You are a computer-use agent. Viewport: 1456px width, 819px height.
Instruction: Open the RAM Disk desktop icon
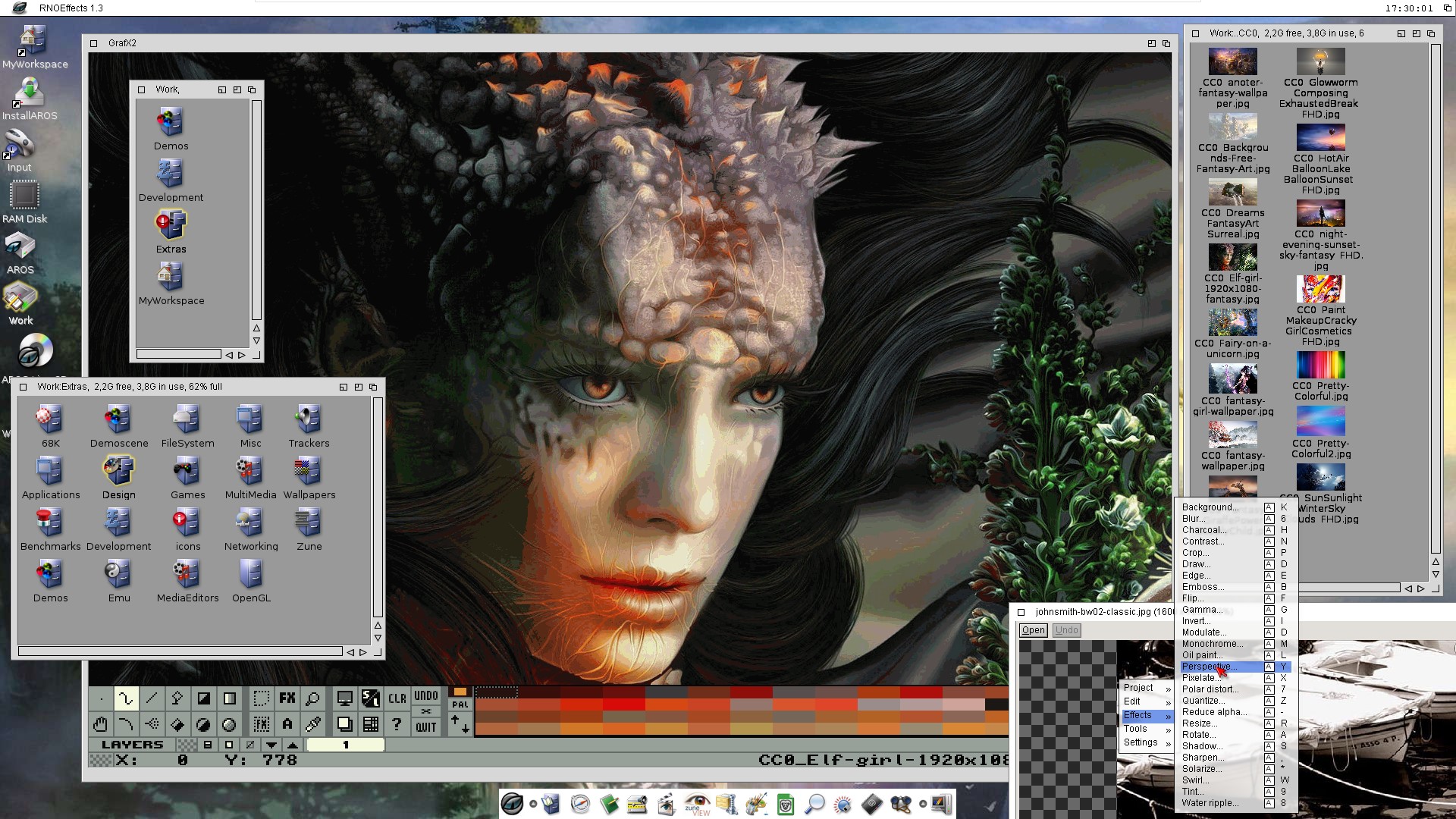point(24,202)
